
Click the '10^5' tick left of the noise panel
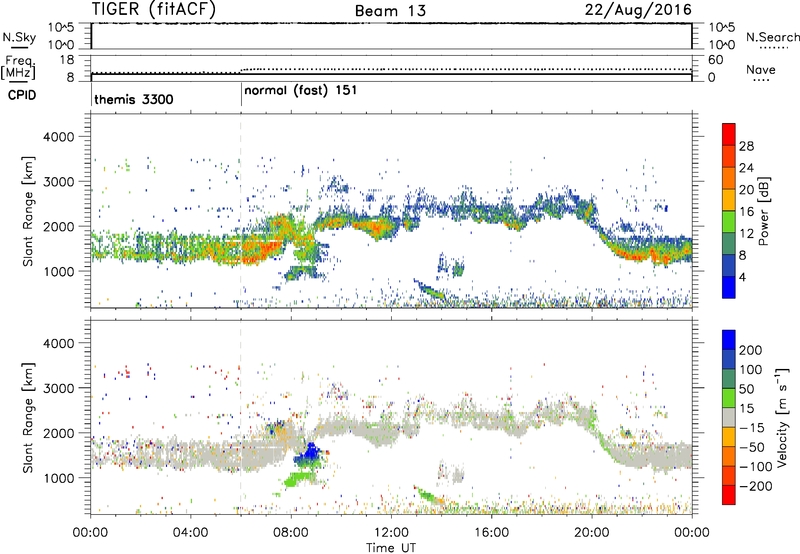point(61,27)
